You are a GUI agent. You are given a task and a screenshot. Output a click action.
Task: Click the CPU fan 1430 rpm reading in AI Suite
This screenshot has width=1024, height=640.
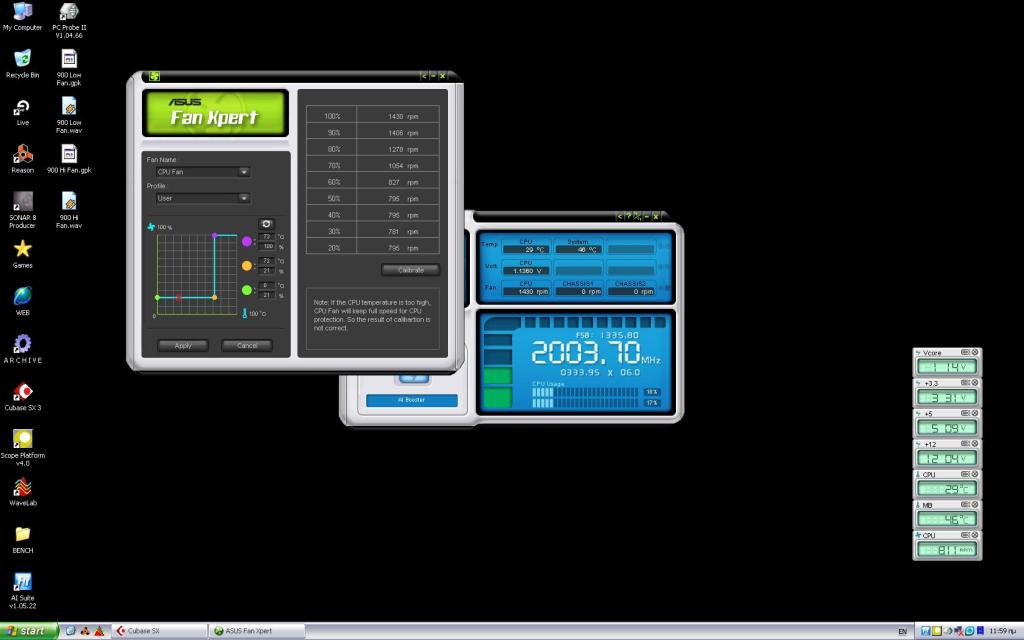[526, 291]
